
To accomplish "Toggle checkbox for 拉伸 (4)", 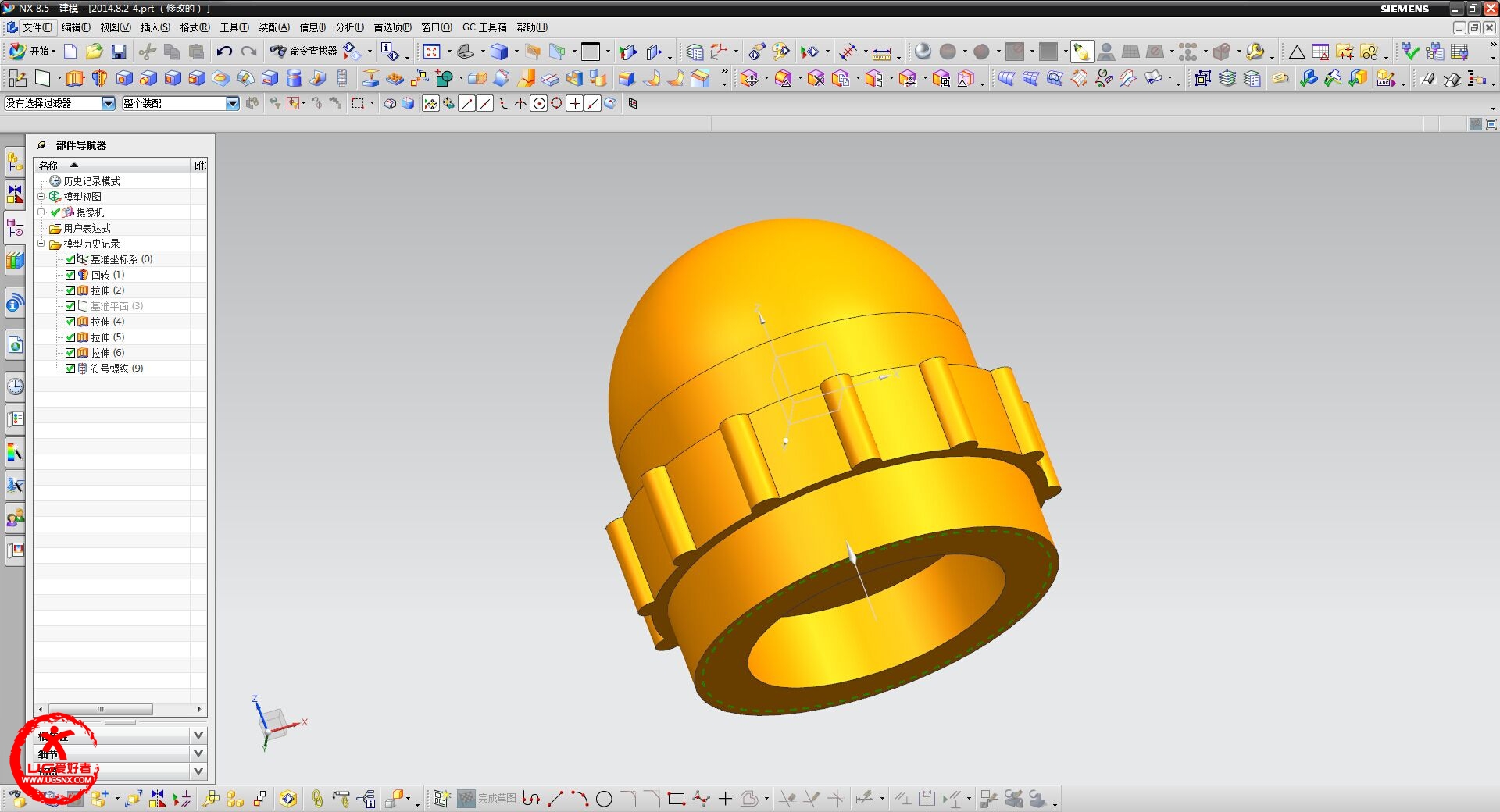I will coord(70,322).
